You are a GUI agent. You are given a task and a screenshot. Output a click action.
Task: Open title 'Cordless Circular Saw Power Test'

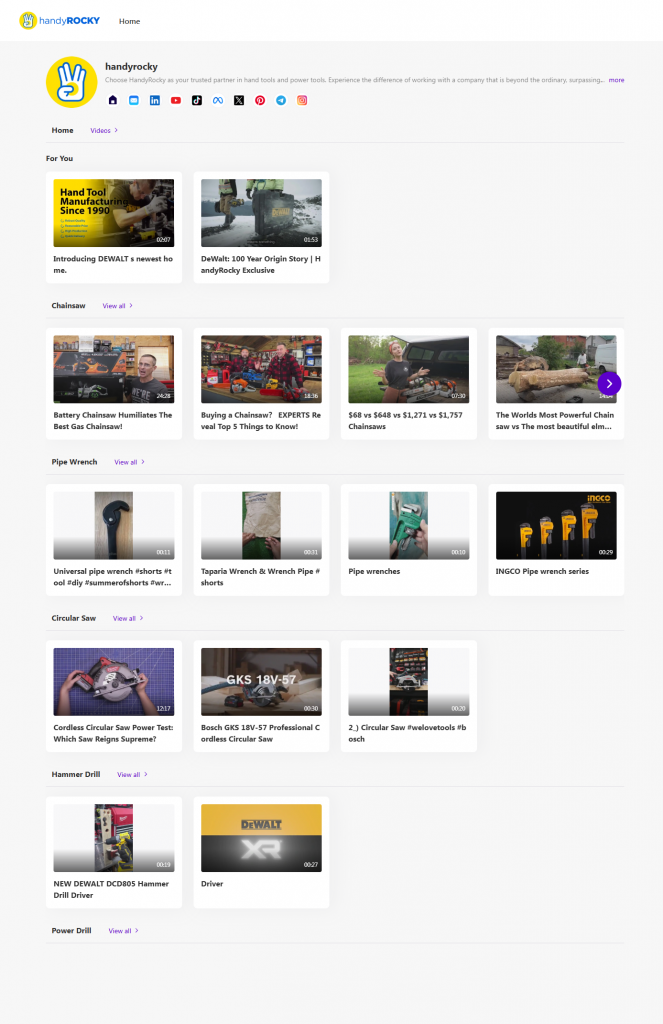113,733
